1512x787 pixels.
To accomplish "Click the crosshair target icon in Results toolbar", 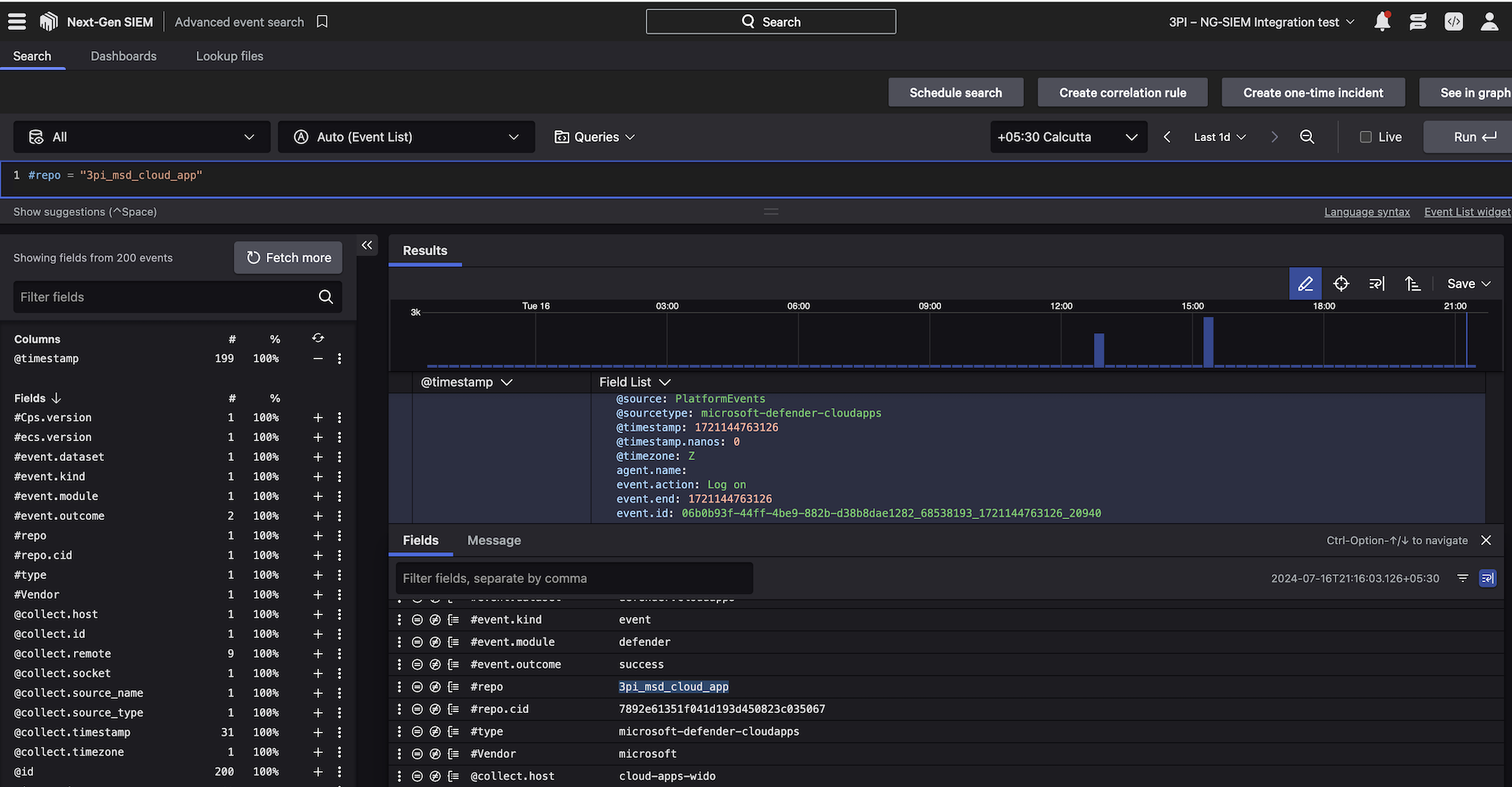I will point(1340,284).
